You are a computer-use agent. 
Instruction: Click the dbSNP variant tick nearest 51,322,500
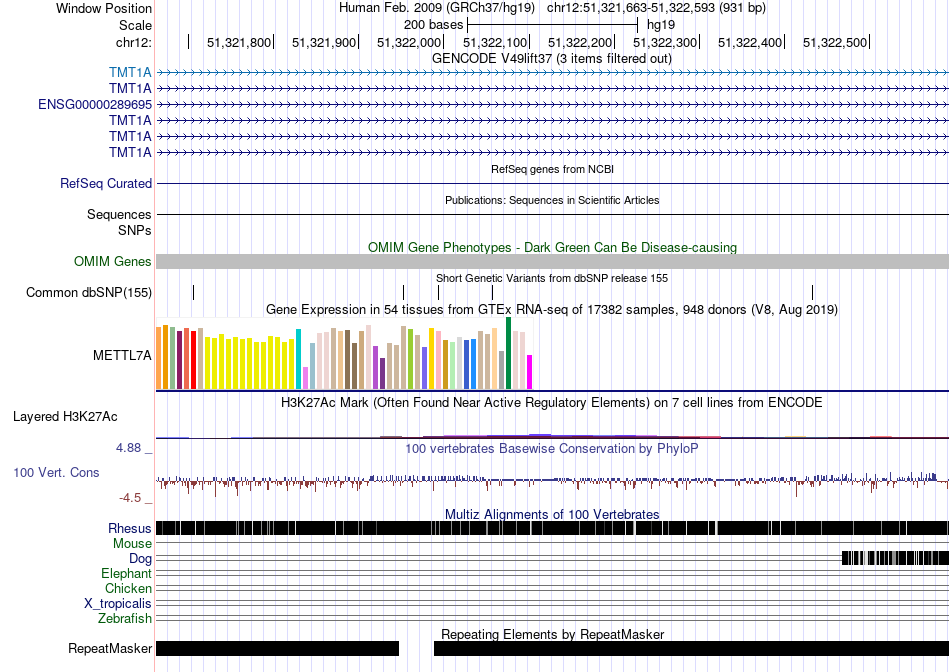click(812, 292)
